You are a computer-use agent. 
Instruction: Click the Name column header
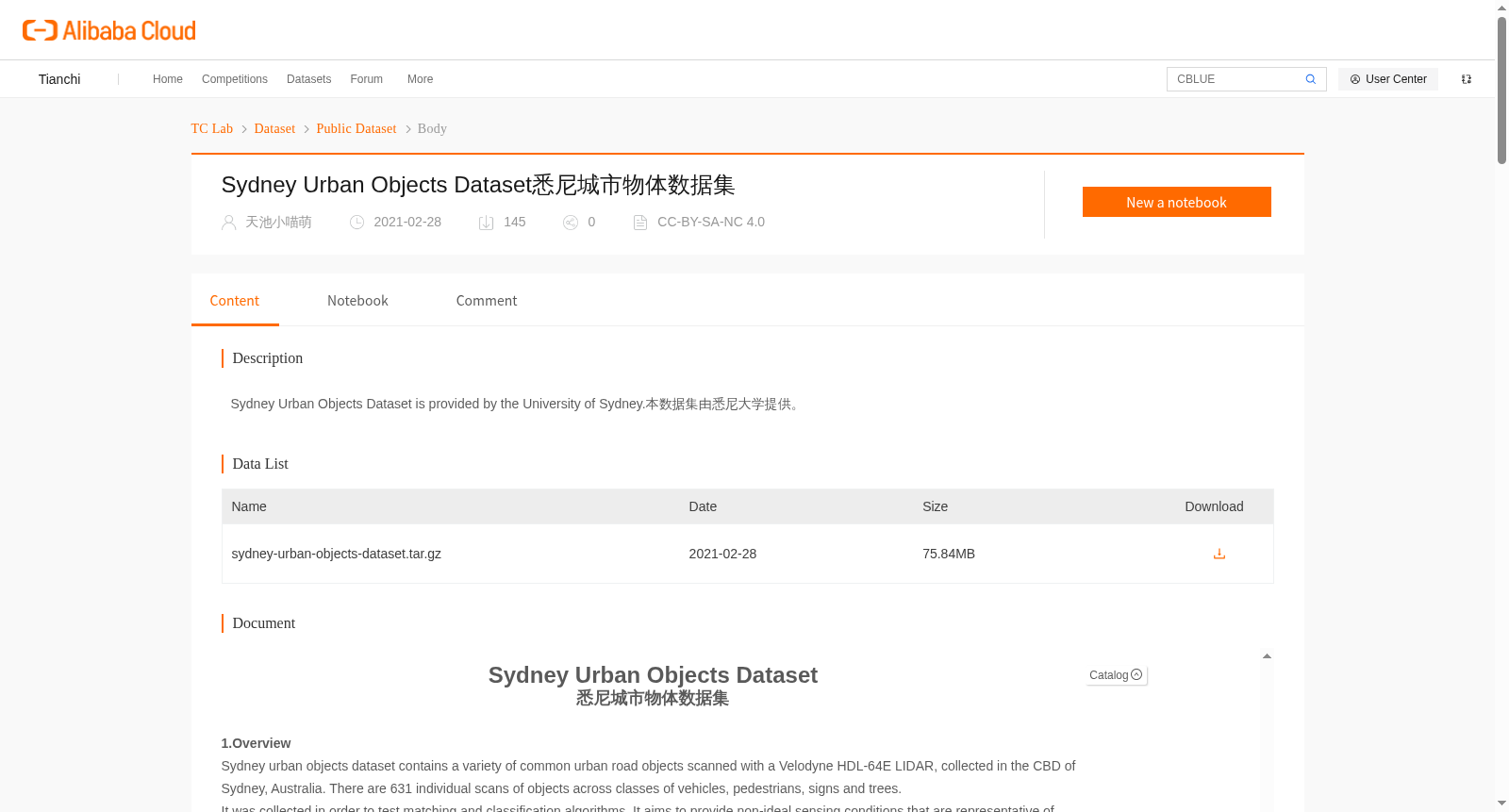[x=249, y=506]
